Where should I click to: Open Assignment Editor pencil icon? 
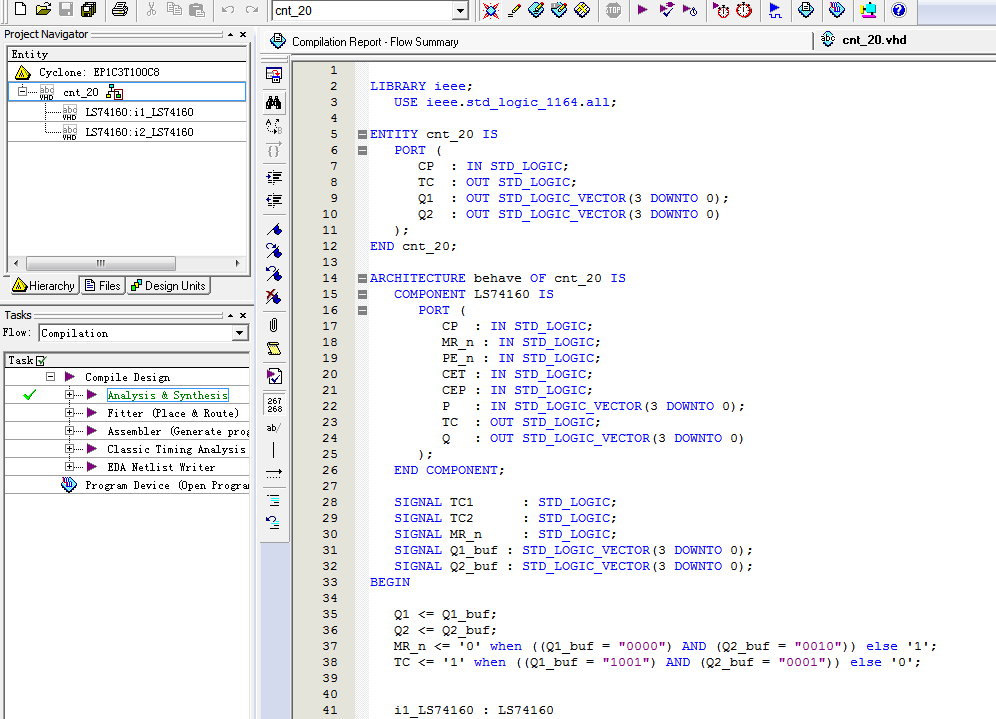coord(514,10)
